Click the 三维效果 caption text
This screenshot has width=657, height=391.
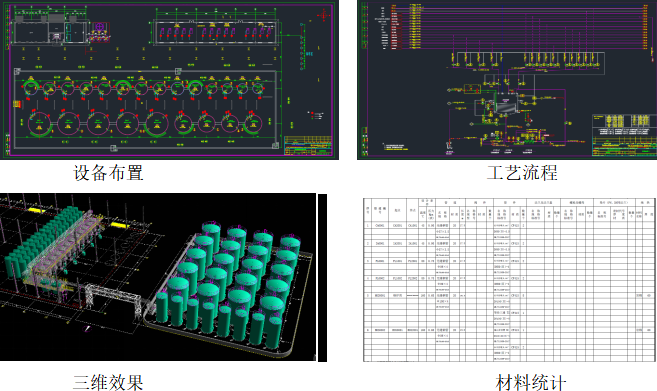coord(109,382)
